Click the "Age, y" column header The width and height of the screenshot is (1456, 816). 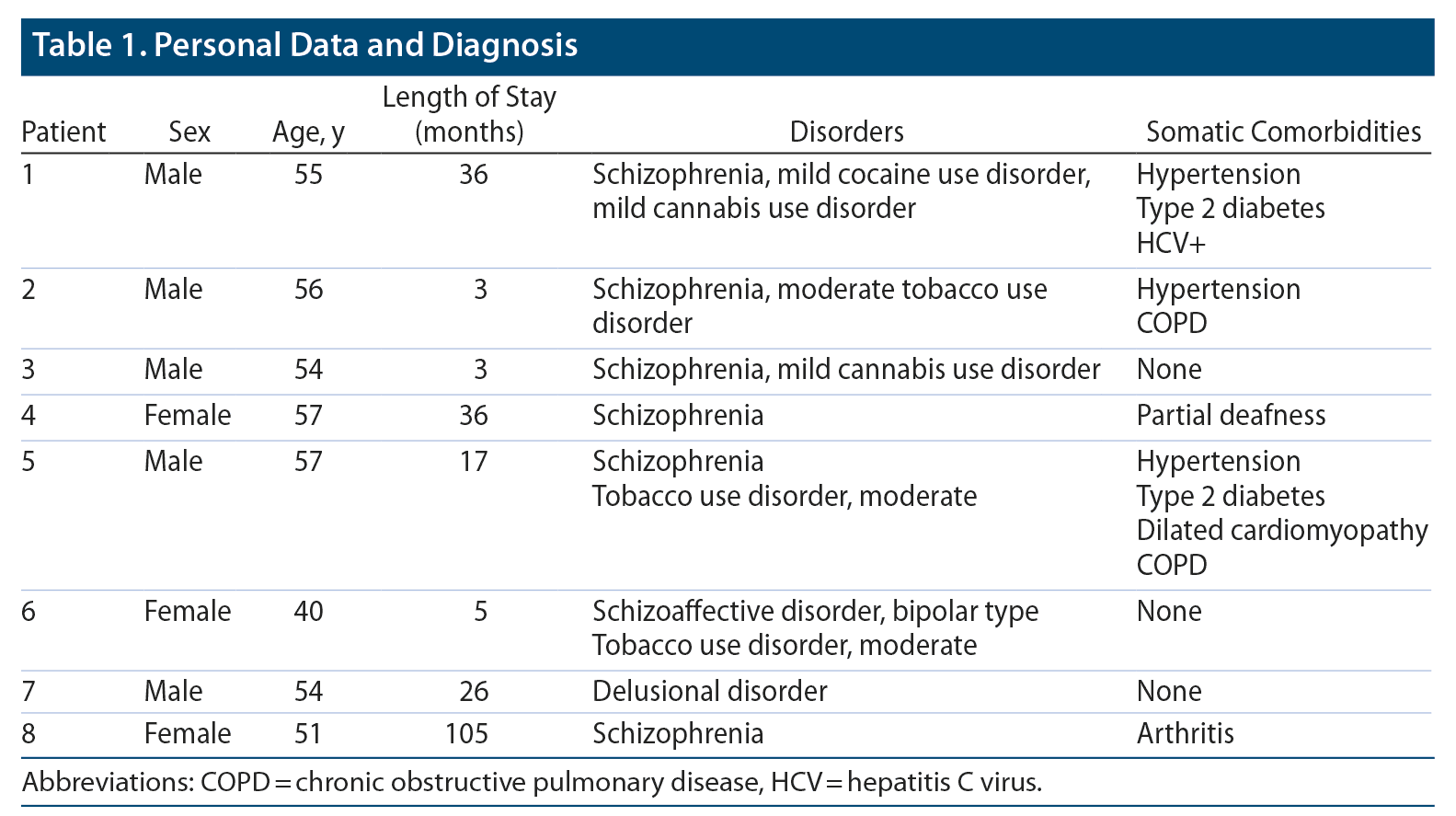coord(308,132)
